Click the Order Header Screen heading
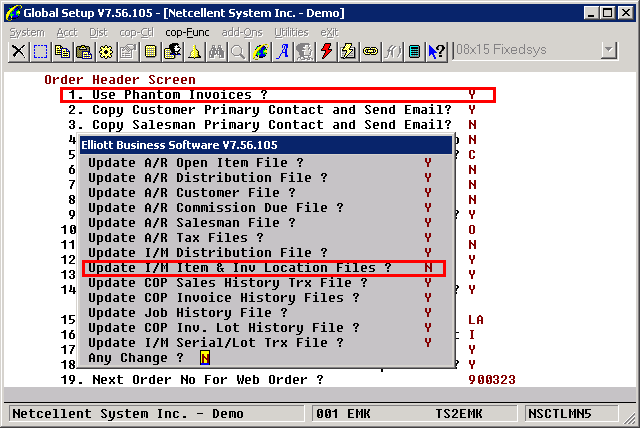 tap(120, 80)
